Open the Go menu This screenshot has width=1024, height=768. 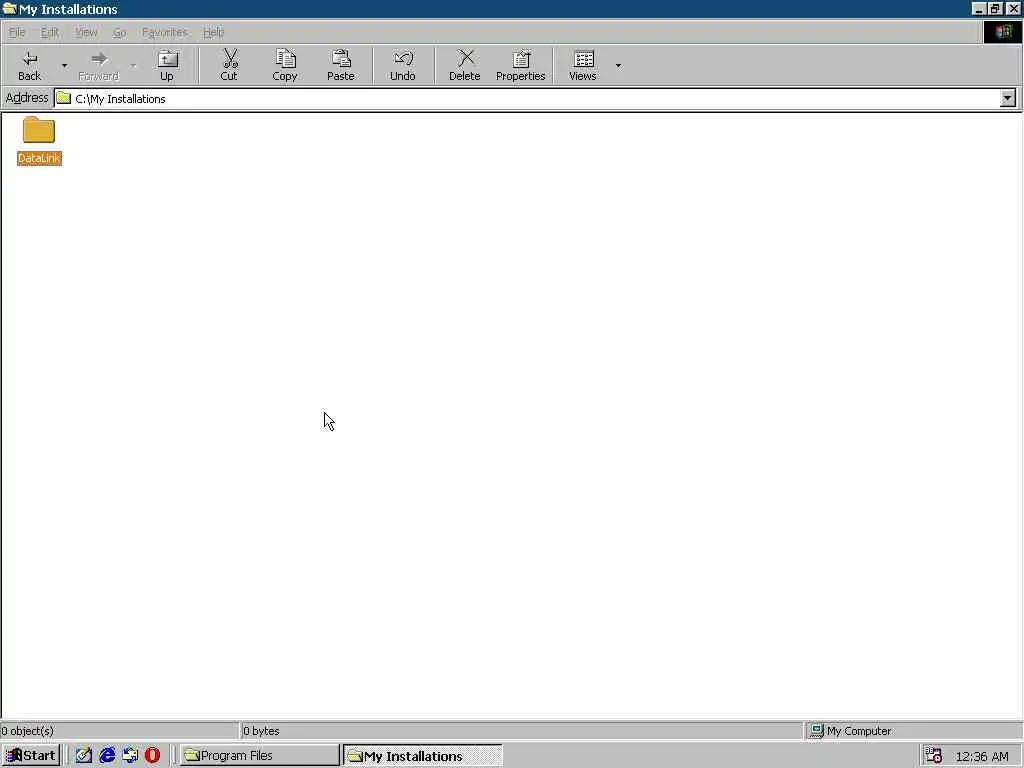120,32
